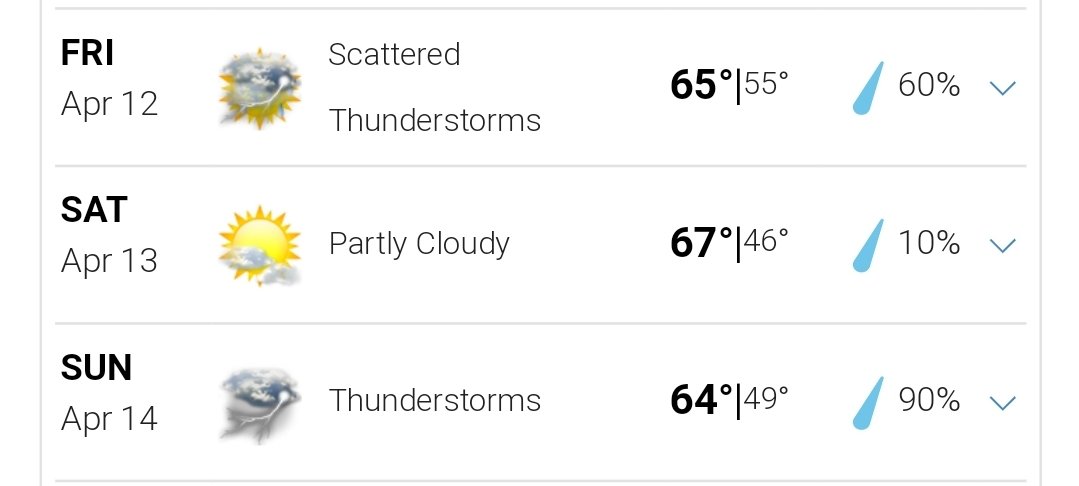Click the raindrop icon beside 60%
This screenshot has width=1079, height=486.
(868, 87)
